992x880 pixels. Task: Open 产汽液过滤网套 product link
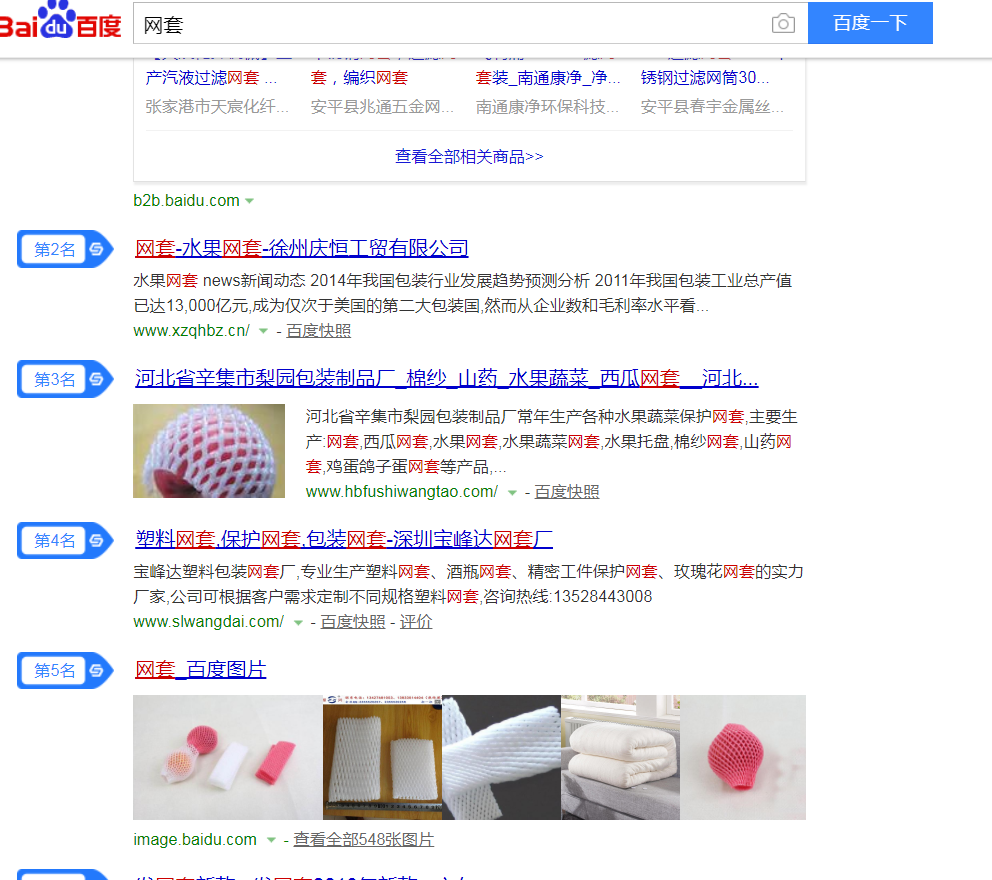tap(211, 78)
